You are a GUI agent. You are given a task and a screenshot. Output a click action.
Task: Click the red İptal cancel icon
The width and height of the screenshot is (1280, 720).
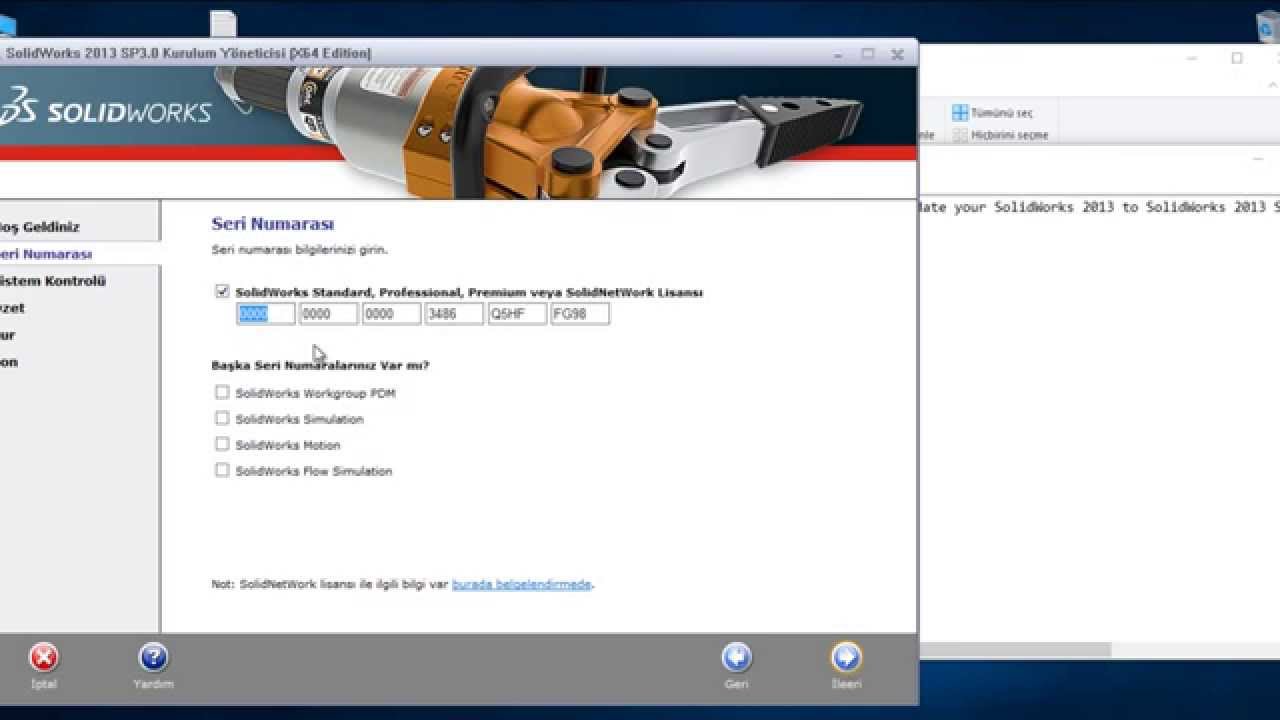[x=43, y=657]
